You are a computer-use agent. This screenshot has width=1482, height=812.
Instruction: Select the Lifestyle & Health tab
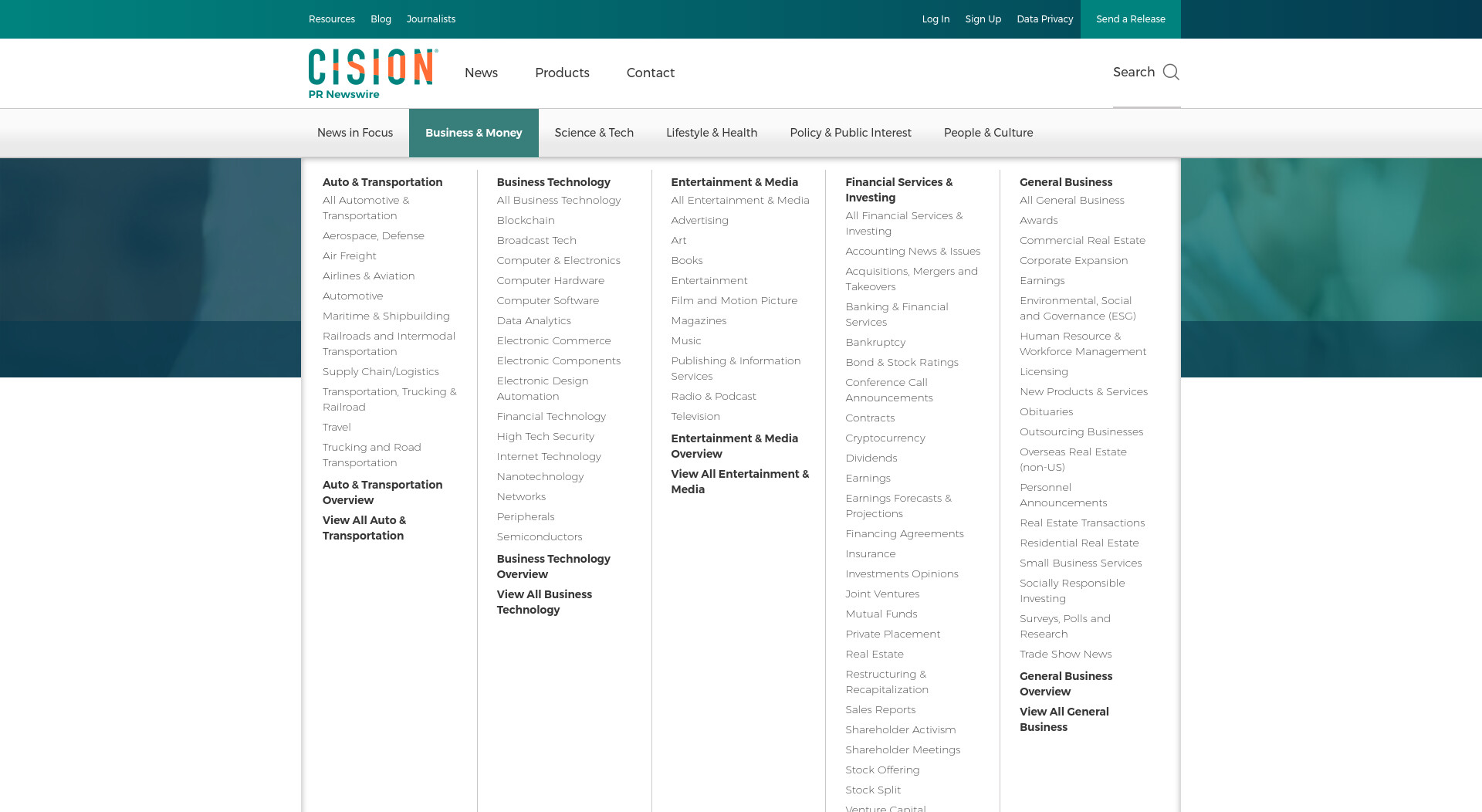click(x=712, y=133)
